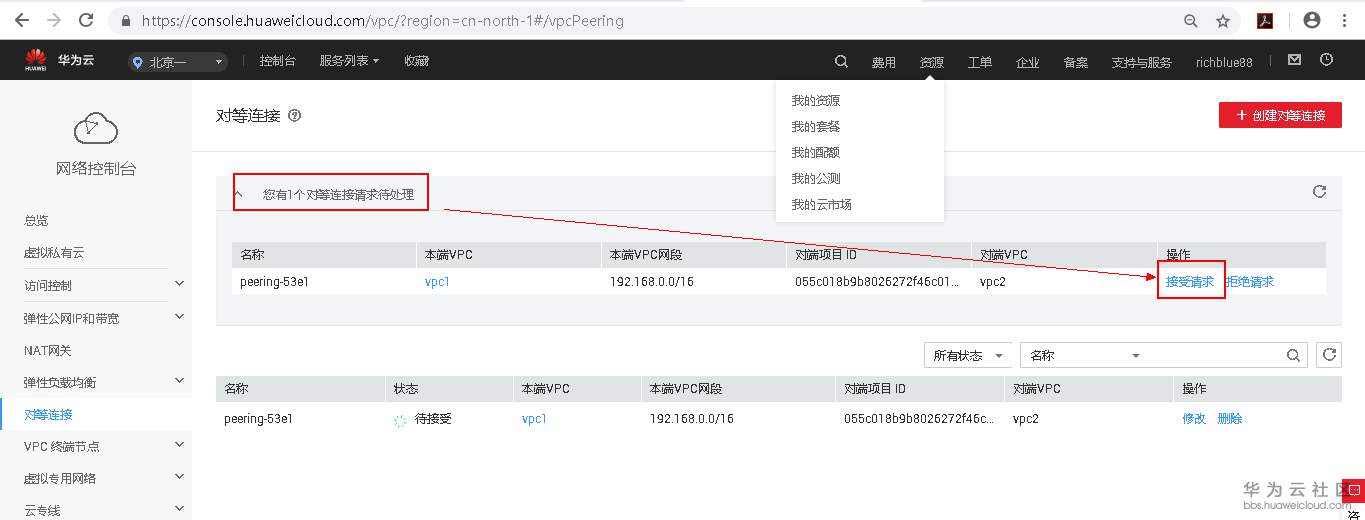Open the PDF extension icon in Chrome
Viewport: 1365px width, 520px height.
pos(1265,20)
